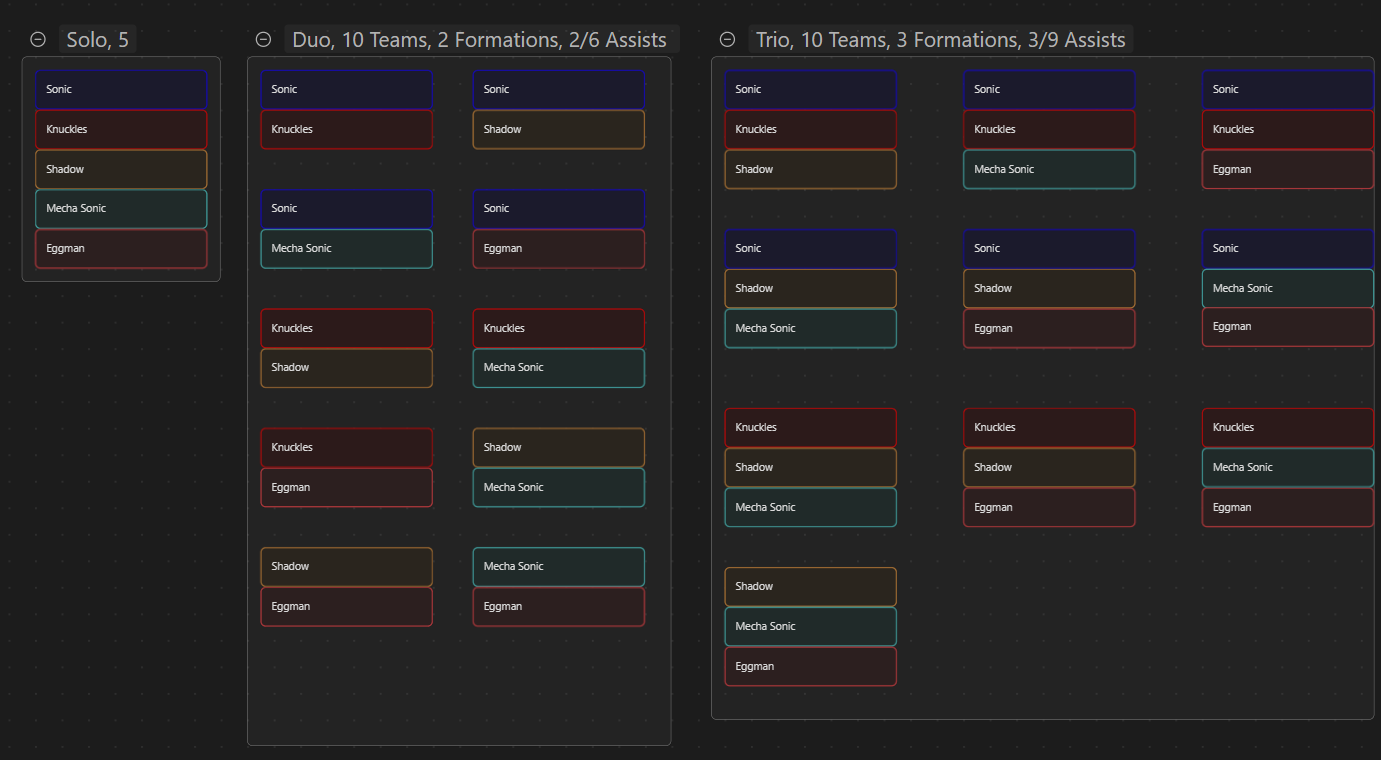The height and width of the screenshot is (760, 1381).
Task: Click Mecha Sonic in Trio Sonic, Shadow, Mecha Sonic team
Action: (x=811, y=329)
